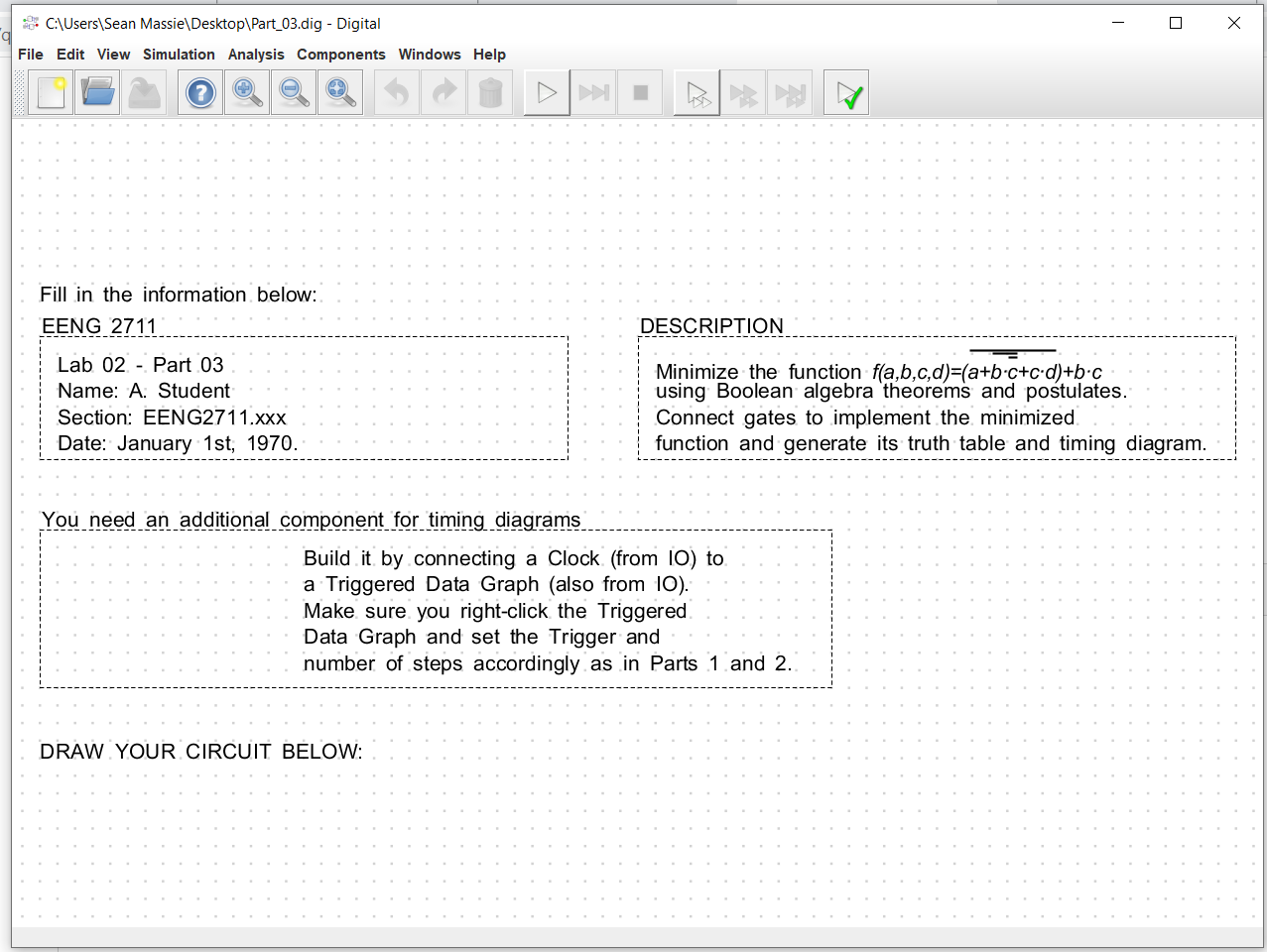Redo the last undone action
The image size is (1267, 952).
pyautogui.click(x=443, y=92)
